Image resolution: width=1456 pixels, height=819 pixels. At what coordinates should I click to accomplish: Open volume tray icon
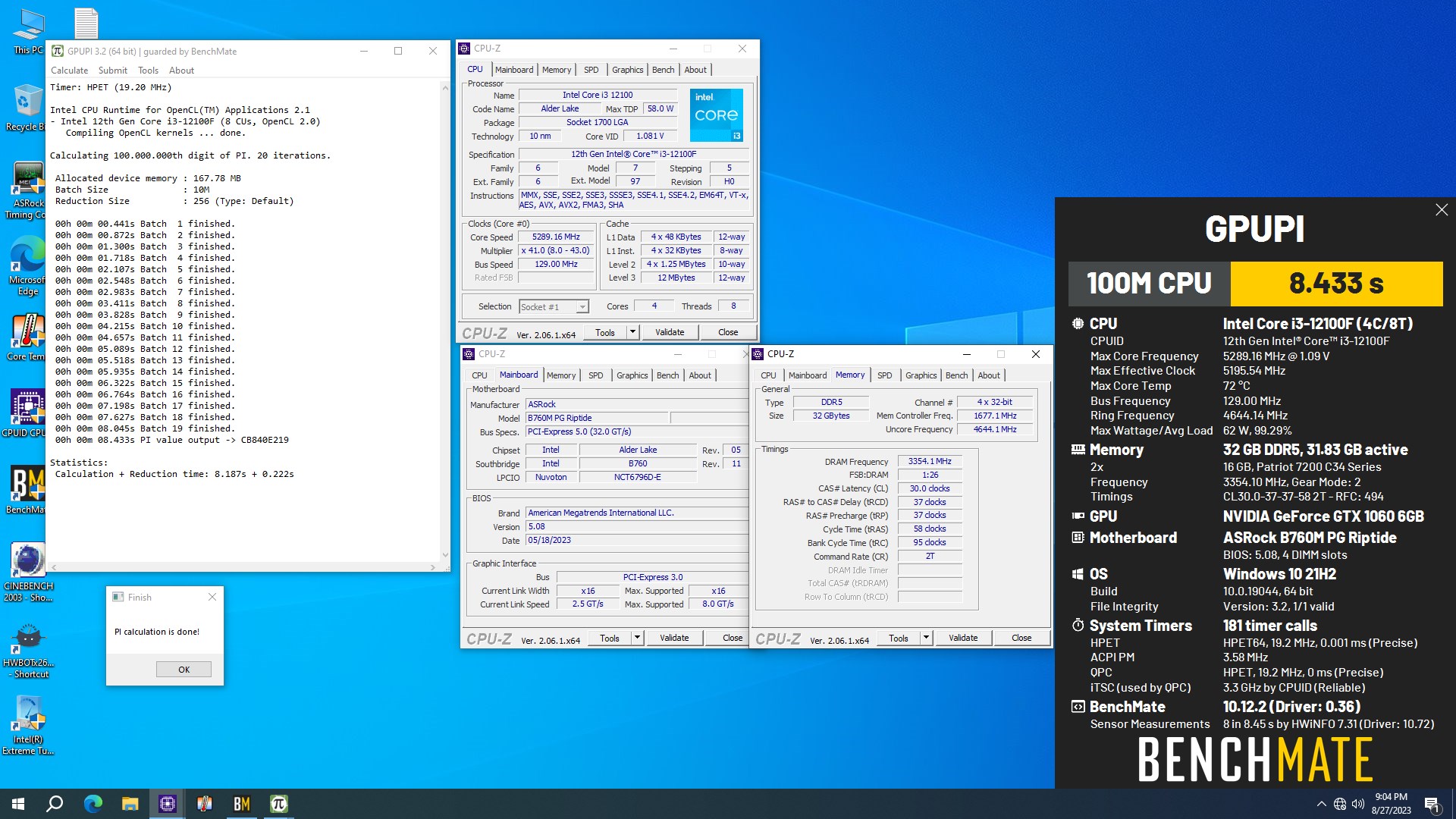pos(1358,804)
